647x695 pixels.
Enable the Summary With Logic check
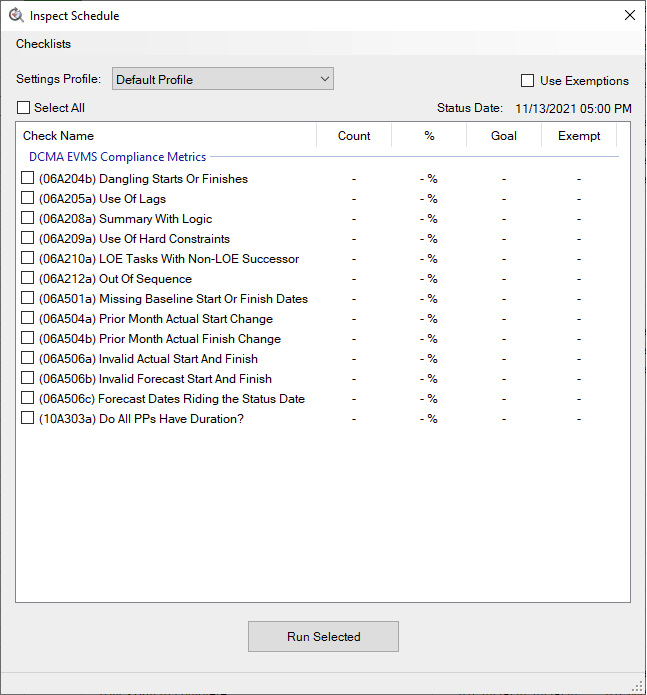[x=28, y=218]
